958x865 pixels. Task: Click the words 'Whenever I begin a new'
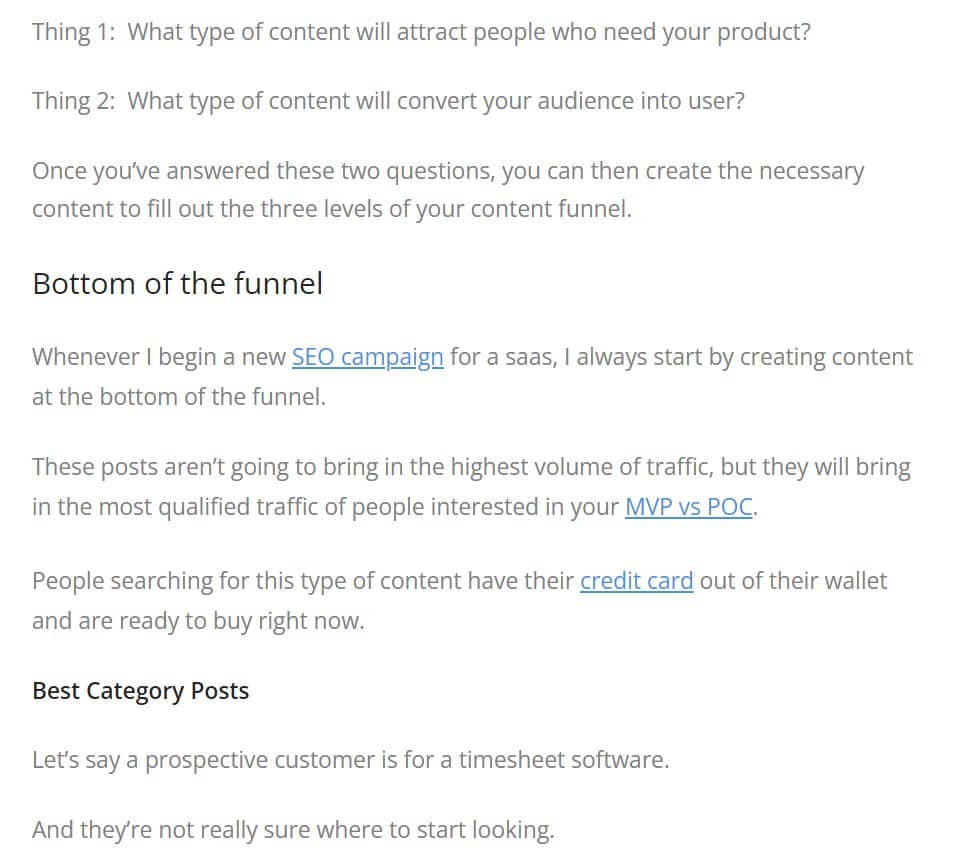click(x=158, y=357)
